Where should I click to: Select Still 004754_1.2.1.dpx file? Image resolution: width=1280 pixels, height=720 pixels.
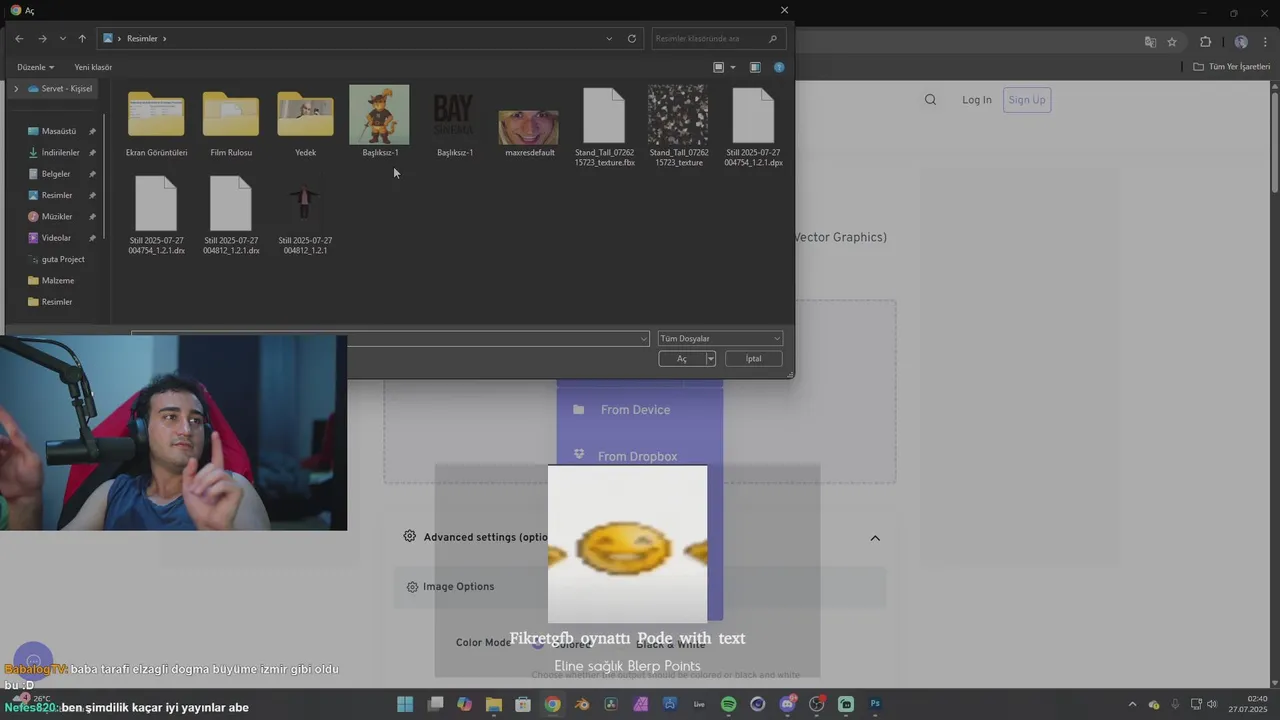pyautogui.click(x=753, y=126)
